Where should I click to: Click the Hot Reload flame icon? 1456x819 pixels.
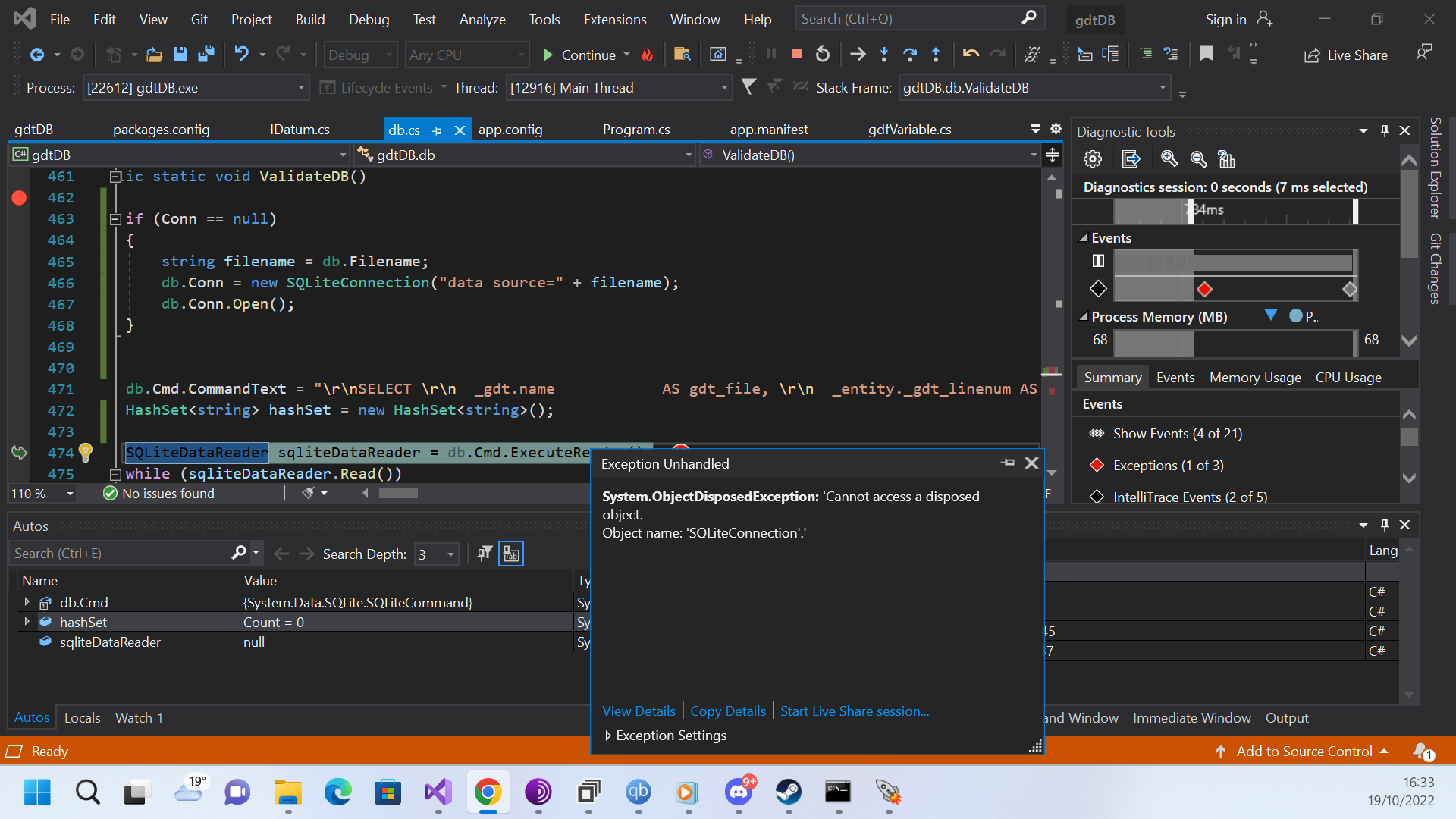pos(648,55)
